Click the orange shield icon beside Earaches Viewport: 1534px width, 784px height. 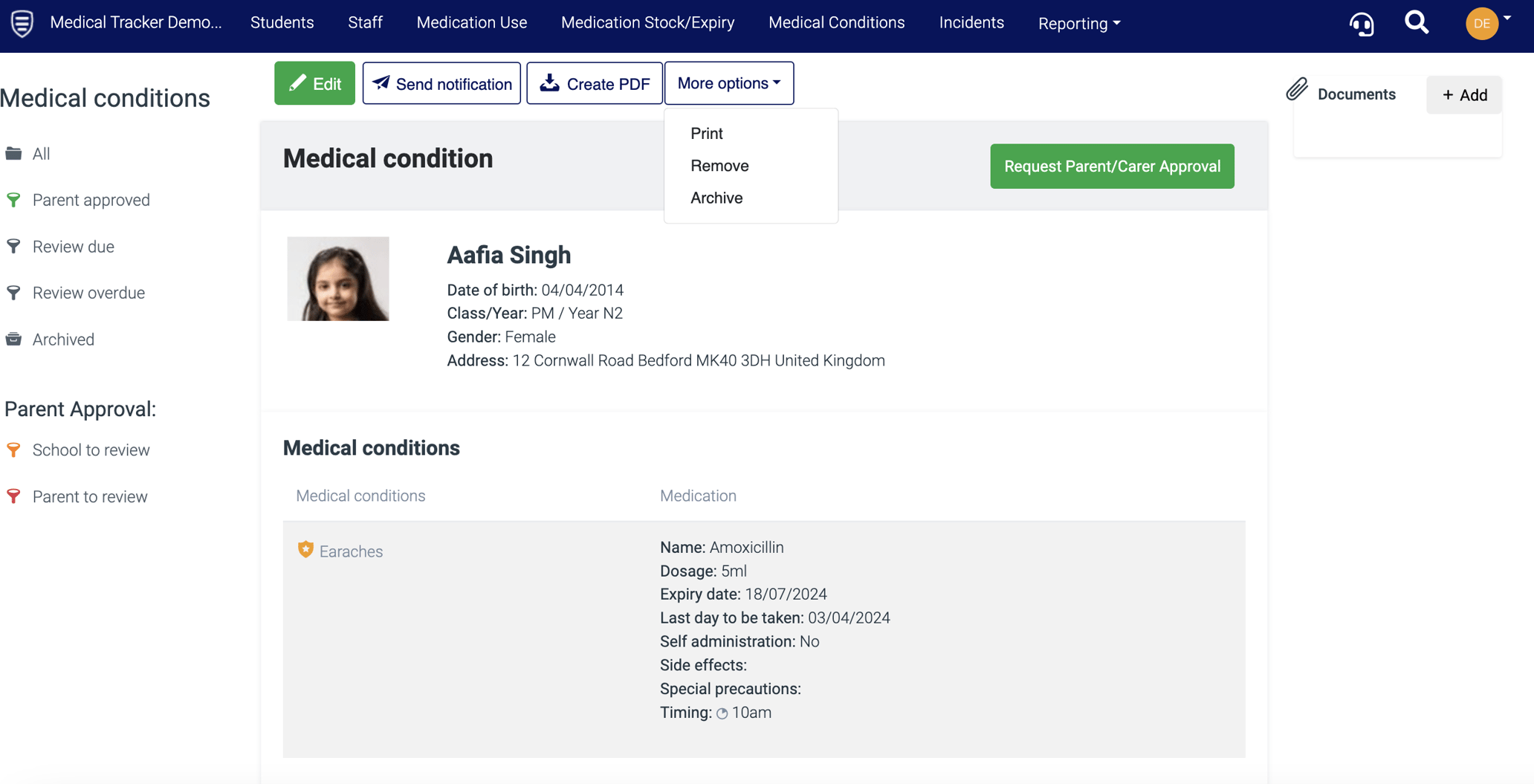coord(305,550)
